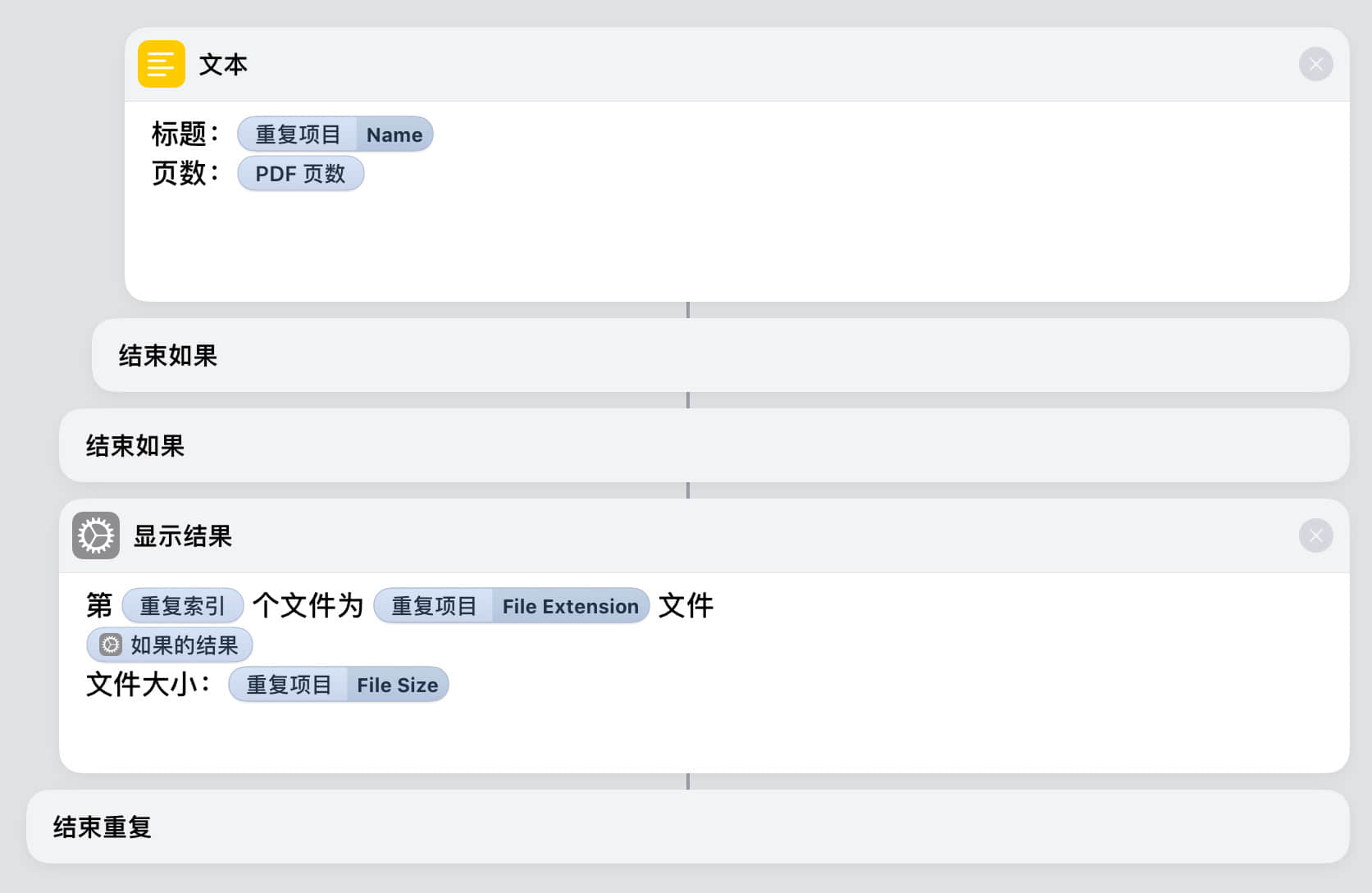Screen dimensions: 1372x893
Task: Delete the 显示结果 action via its X button
Action: pos(1315,535)
